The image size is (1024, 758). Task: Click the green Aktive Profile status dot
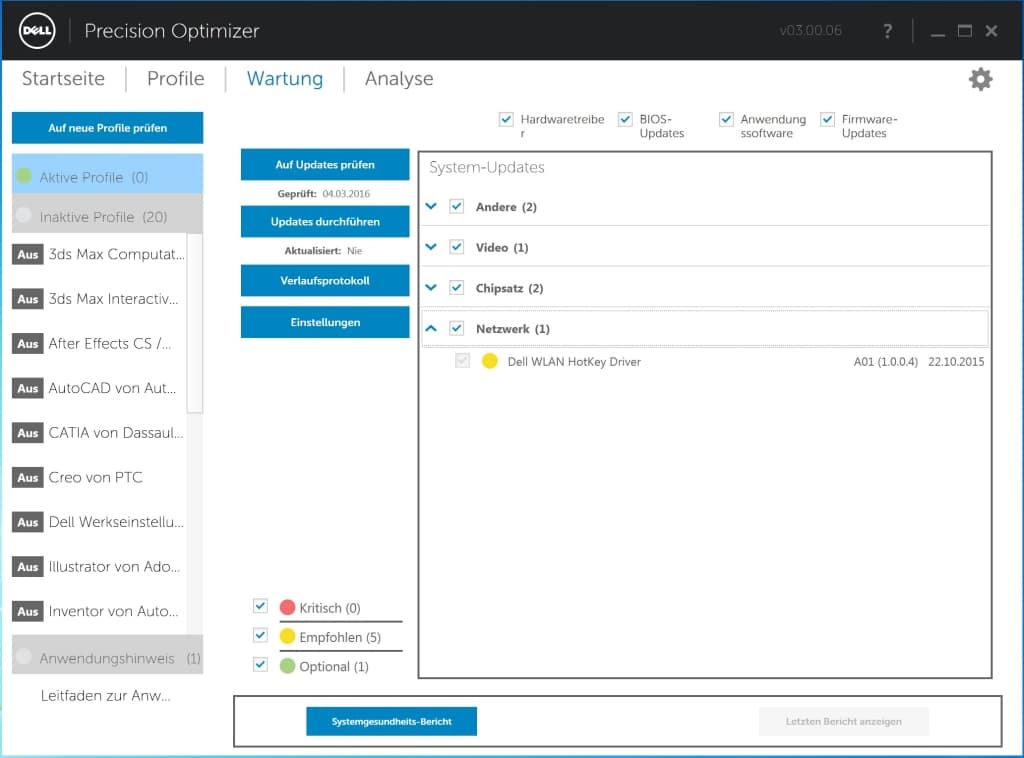tap(24, 176)
